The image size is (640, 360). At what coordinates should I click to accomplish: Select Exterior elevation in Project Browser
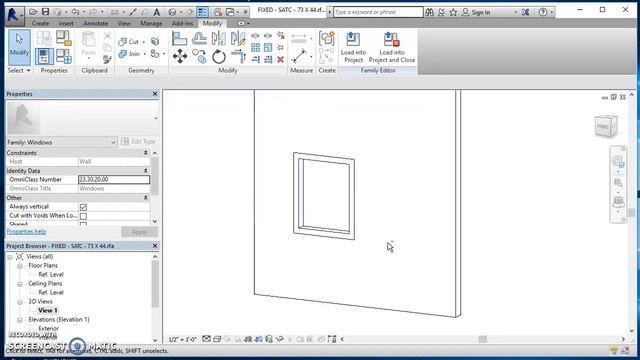click(x=49, y=329)
